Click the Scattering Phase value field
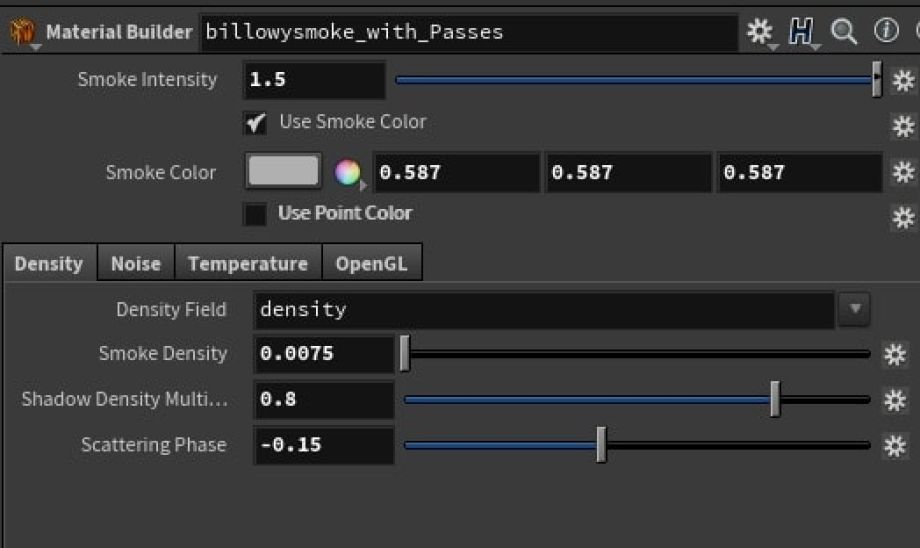Image resolution: width=920 pixels, height=548 pixels. coord(324,445)
